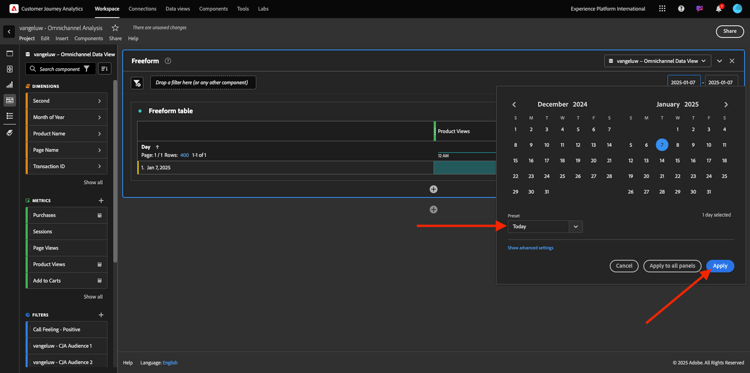The height and width of the screenshot is (373, 750).
Task: Go to previous month in calendar
Action: (x=514, y=105)
